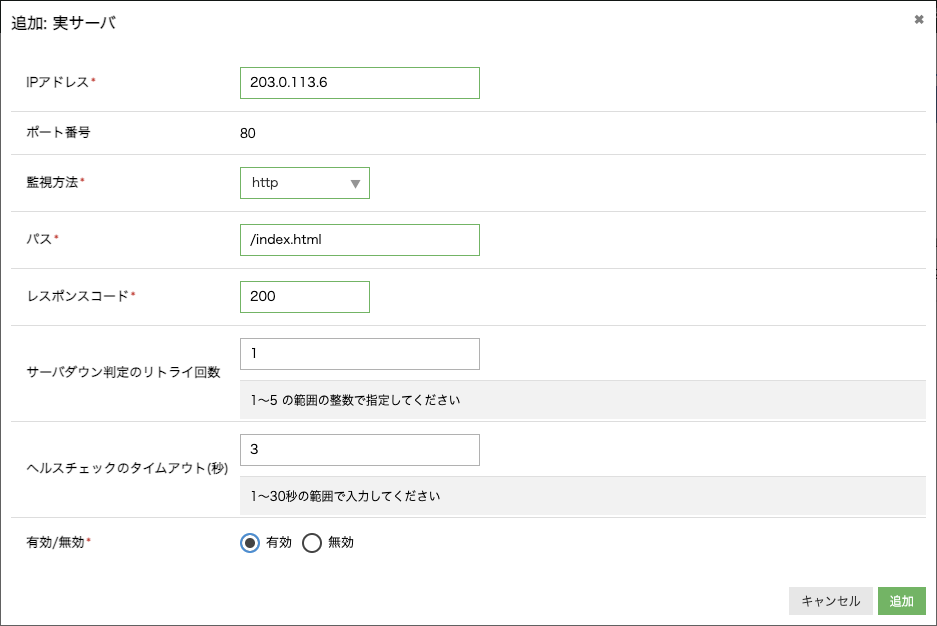This screenshot has width=937, height=626.
Task: Click the 1〜5 の範囲 hint text
Action: pyautogui.click(x=355, y=400)
